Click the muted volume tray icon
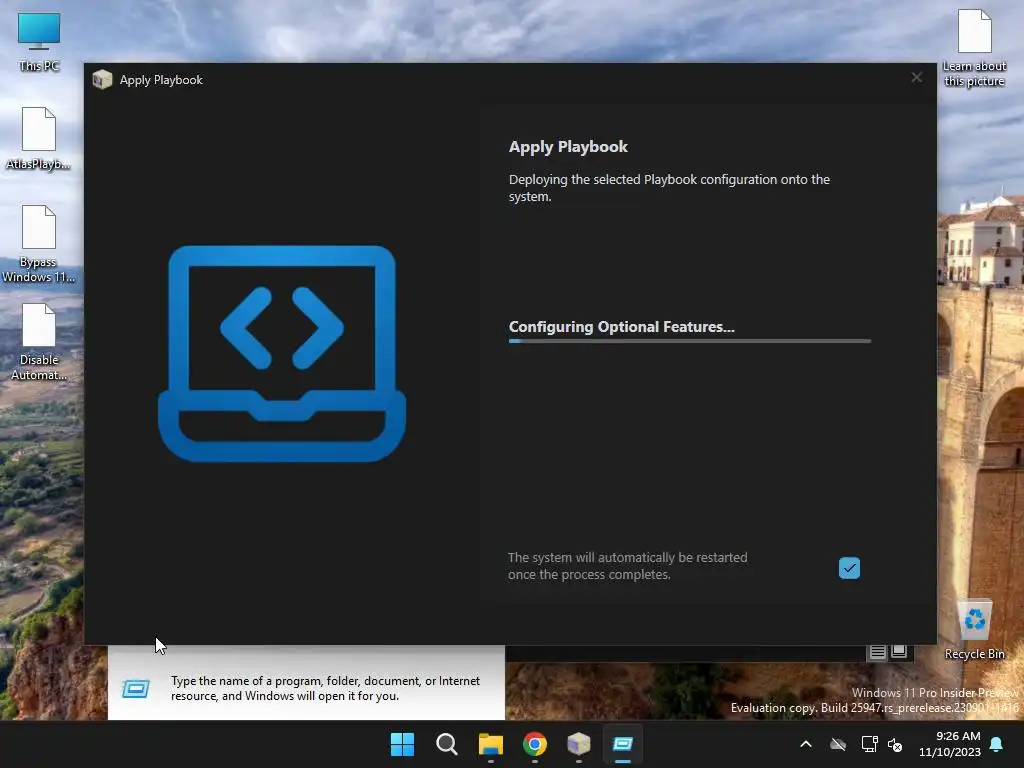The width and height of the screenshot is (1024, 768). pyautogui.click(x=895, y=744)
